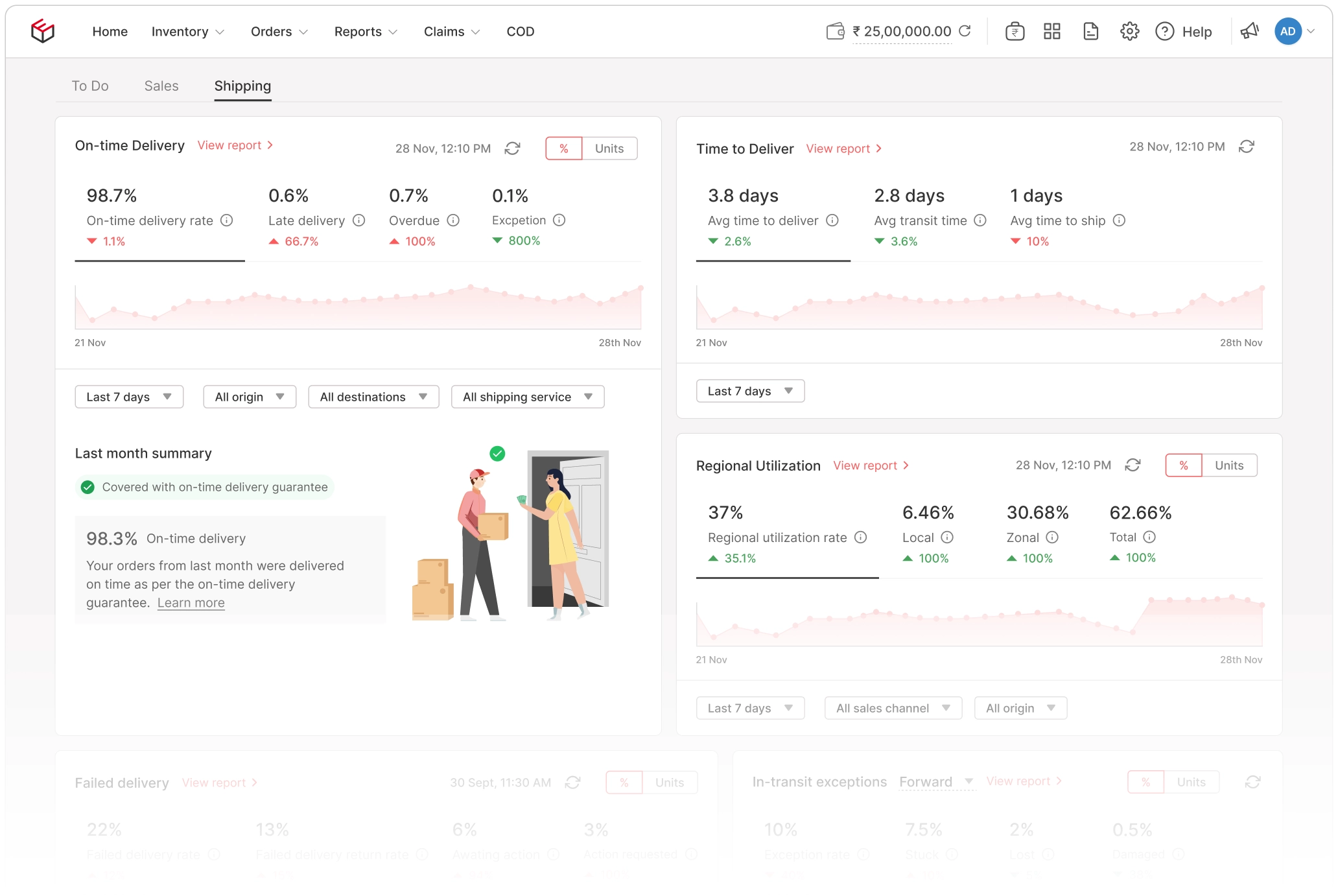Refresh the On-time Delivery widget
The width and height of the screenshot is (1338, 896).
[512, 148]
